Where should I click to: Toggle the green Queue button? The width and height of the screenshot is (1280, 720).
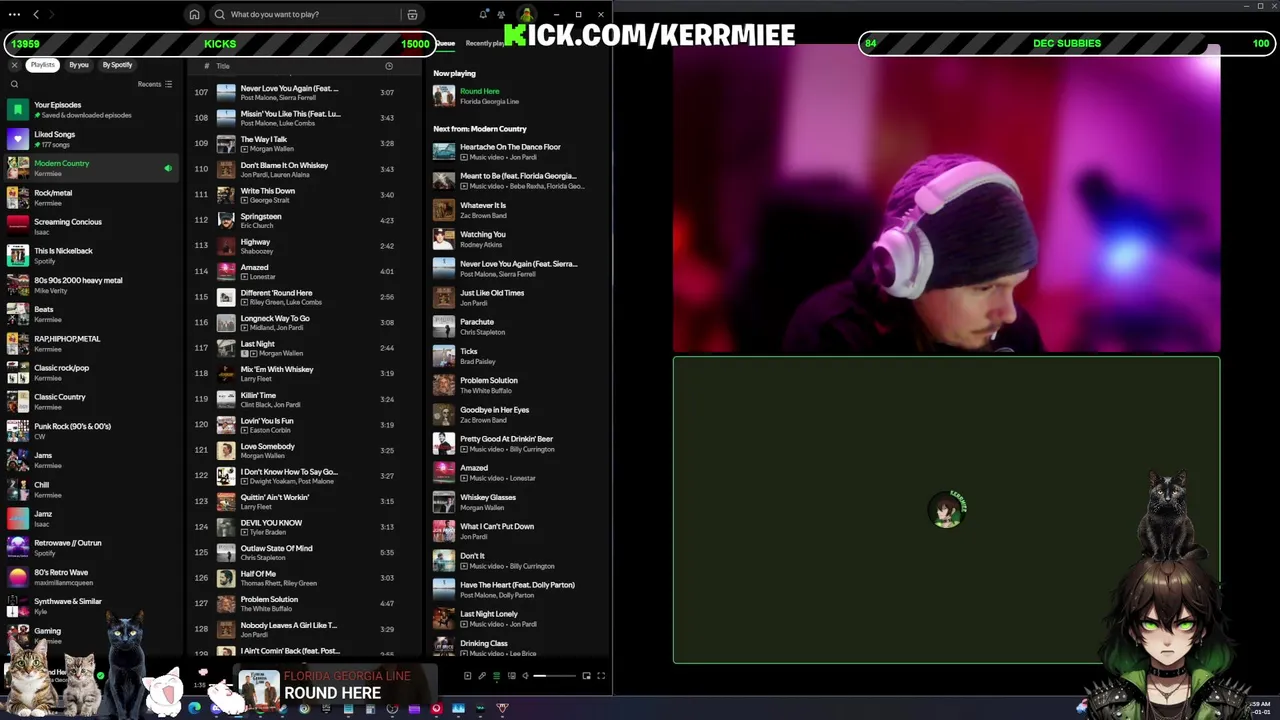[497, 675]
